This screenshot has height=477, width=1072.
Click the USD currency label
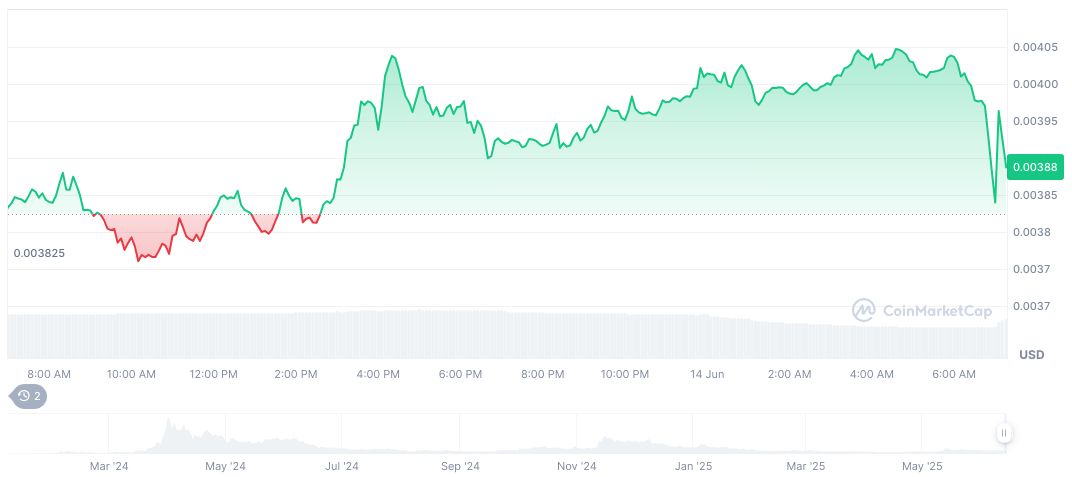click(x=1031, y=355)
